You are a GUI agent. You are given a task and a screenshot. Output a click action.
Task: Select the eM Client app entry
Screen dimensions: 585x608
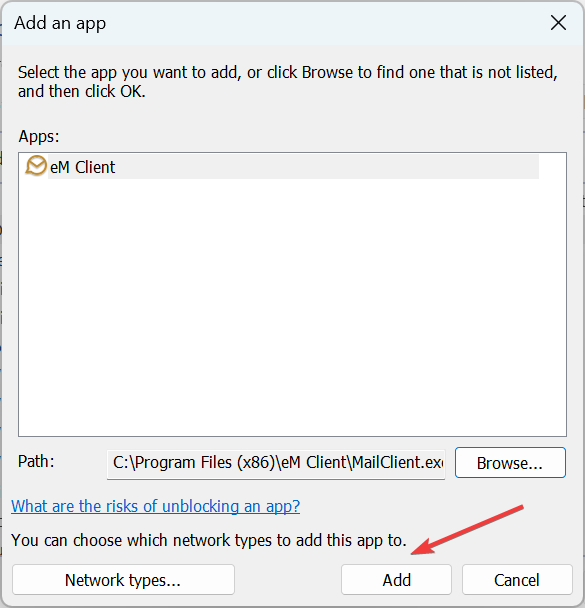(282, 167)
